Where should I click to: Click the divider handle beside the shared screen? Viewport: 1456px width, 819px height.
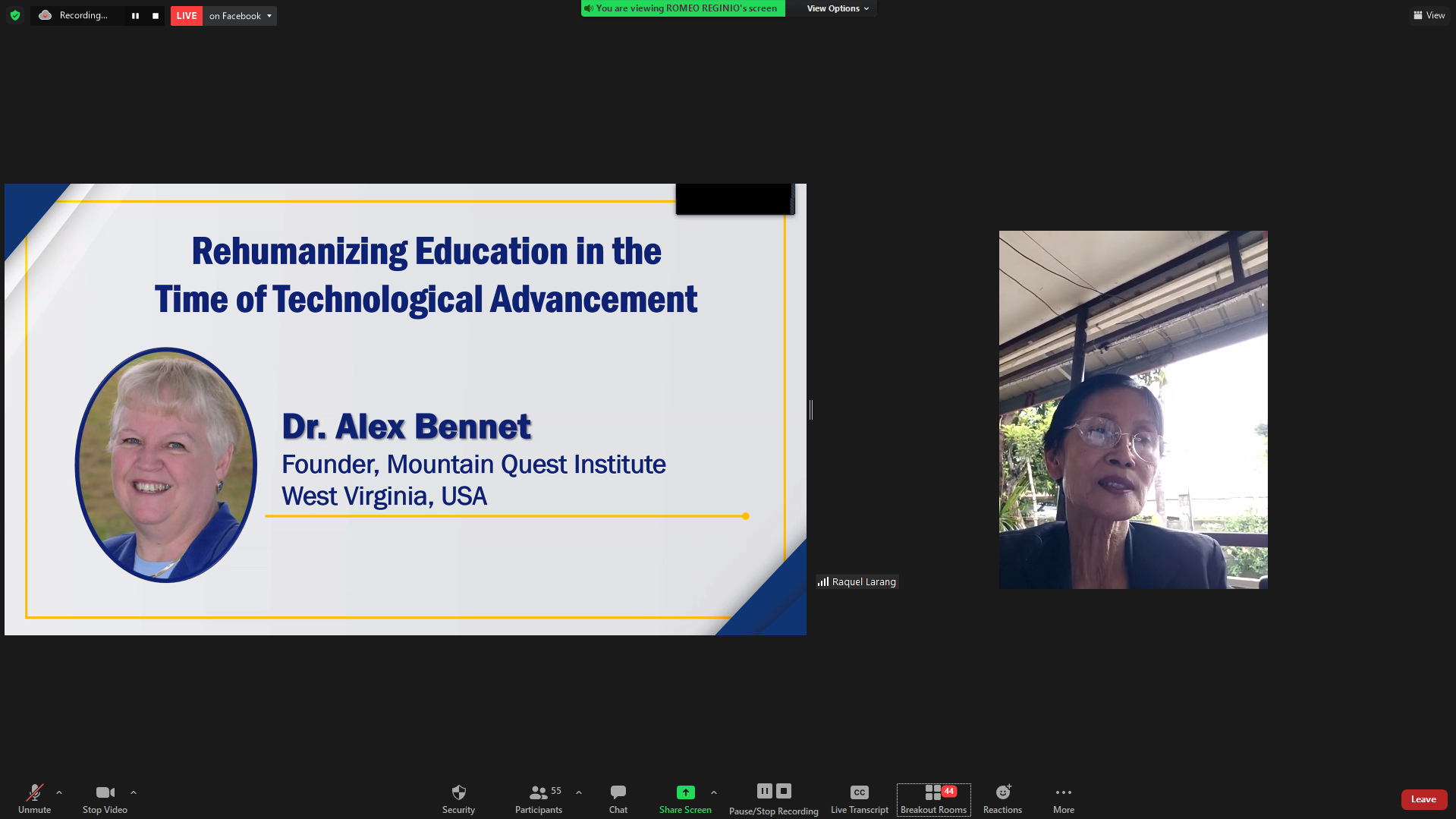(x=811, y=410)
